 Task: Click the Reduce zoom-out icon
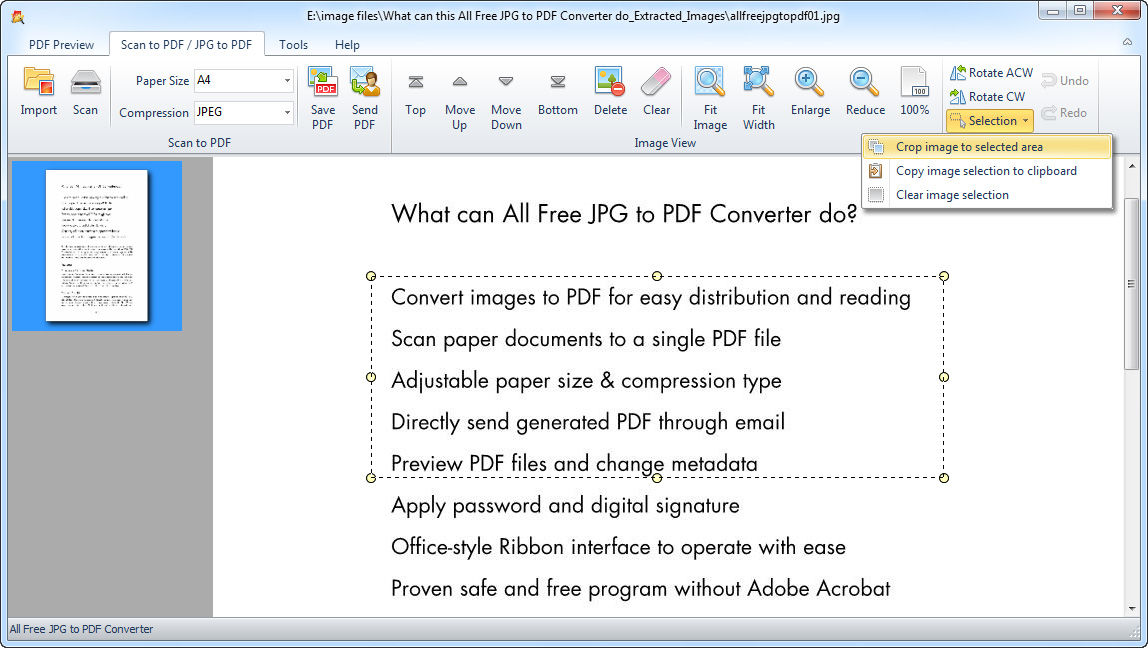click(x=865, y=82)
